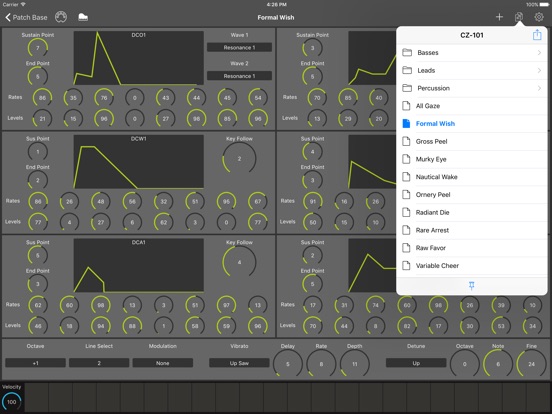The image size is (552, 414).
Task: Select the Formal Wish patch
Action: [x=472, y=124]
